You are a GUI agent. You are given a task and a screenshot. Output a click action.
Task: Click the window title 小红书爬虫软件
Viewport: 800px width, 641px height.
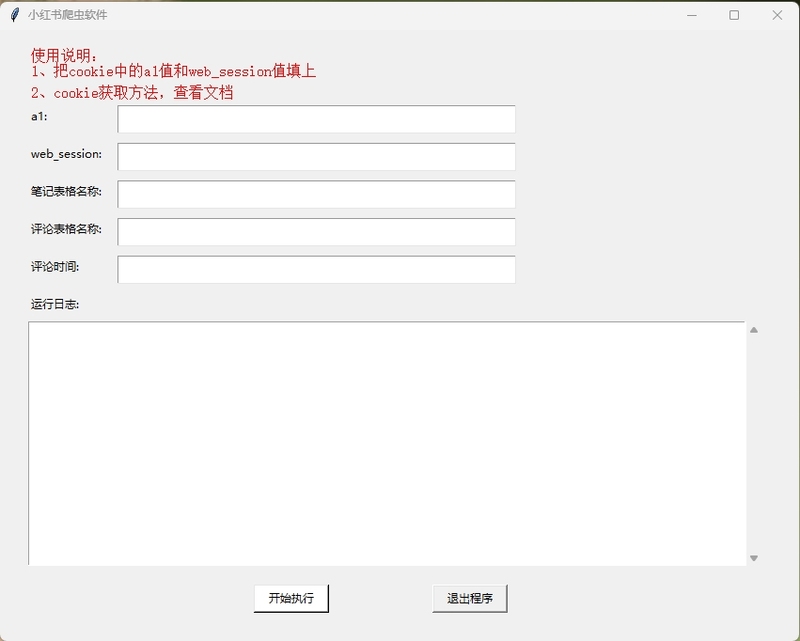[x=68, y=15]
